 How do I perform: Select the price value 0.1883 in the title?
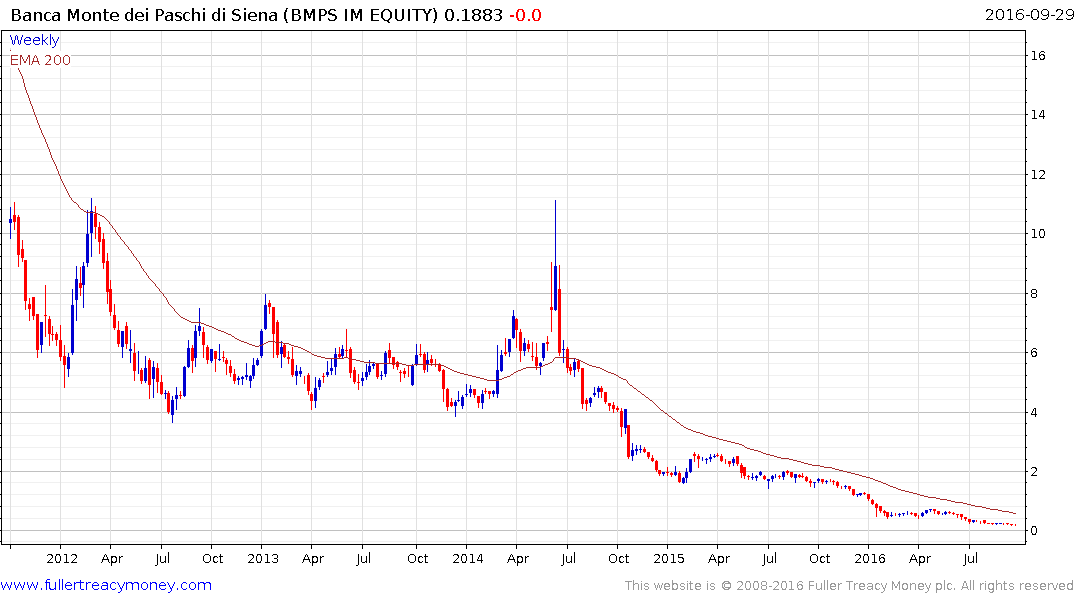click(473, 15)
